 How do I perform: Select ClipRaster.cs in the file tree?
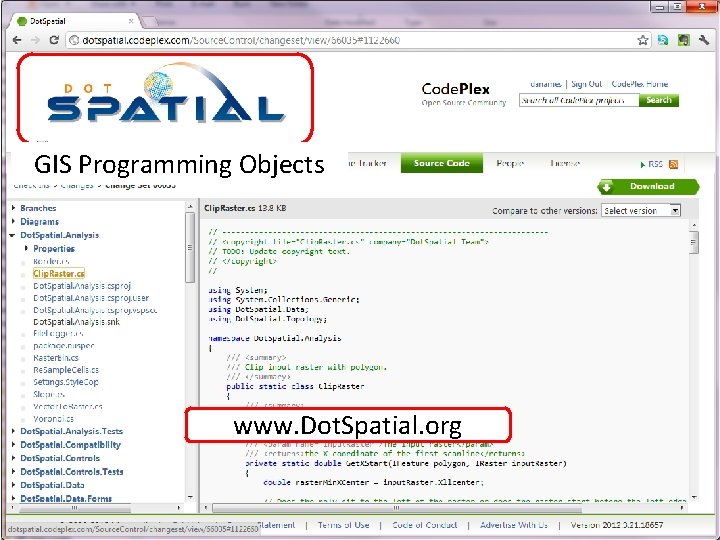(59, 274)
